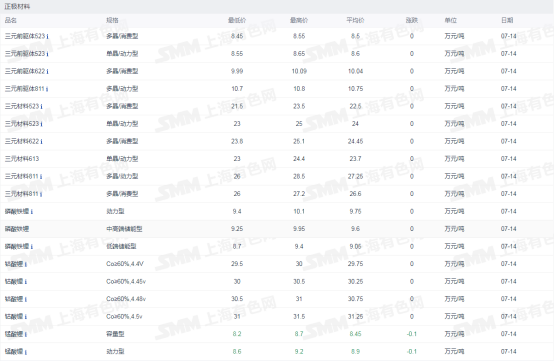Click the 品名 column header
The image size is (554, 361).
point(11,20)
